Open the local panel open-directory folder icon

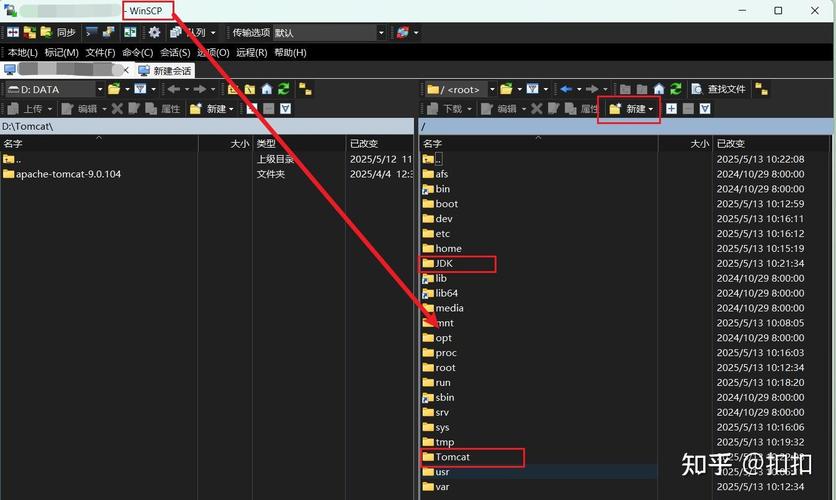click(114, 89)
